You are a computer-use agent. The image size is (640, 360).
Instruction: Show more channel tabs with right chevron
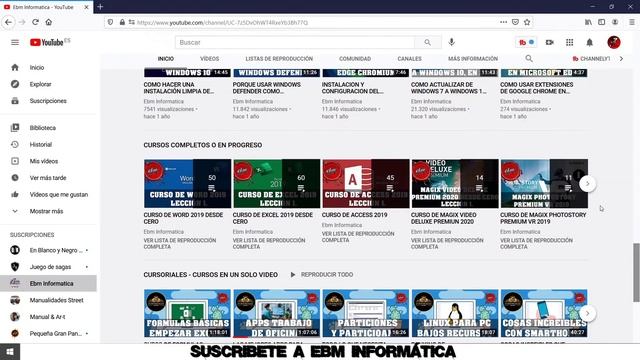621,59
